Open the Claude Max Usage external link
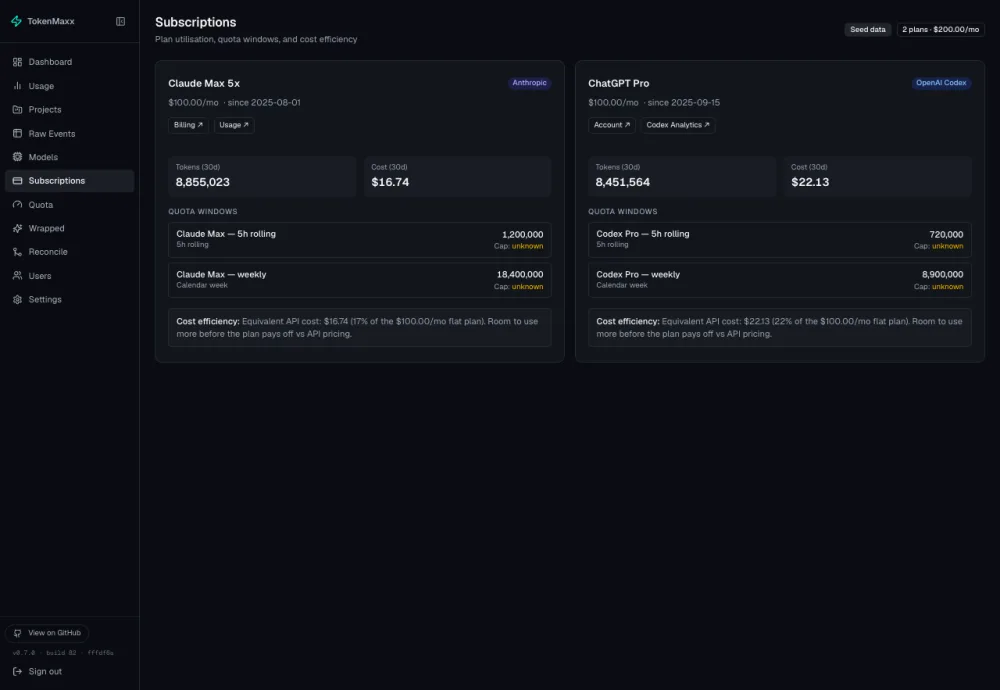 click(x=234, y=125)
